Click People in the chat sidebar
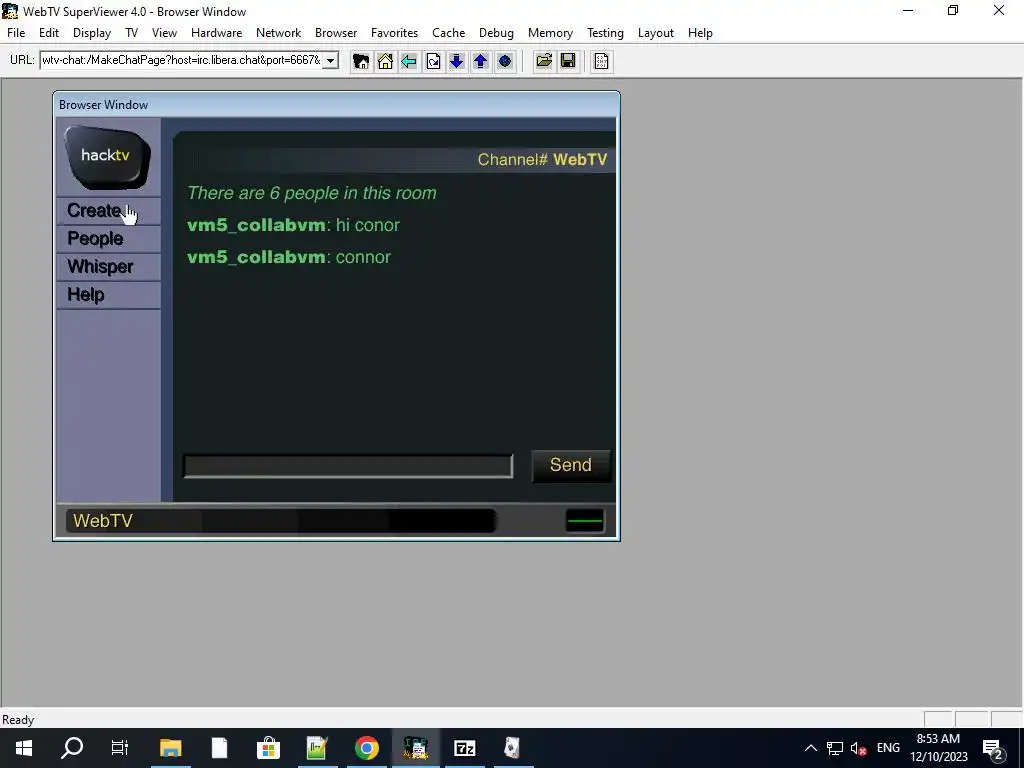 point(108,239)
